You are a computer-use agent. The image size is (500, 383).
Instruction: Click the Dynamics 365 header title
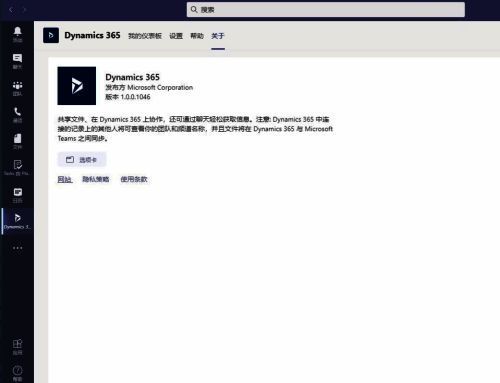pyautogui.click(x=92, y=35)
